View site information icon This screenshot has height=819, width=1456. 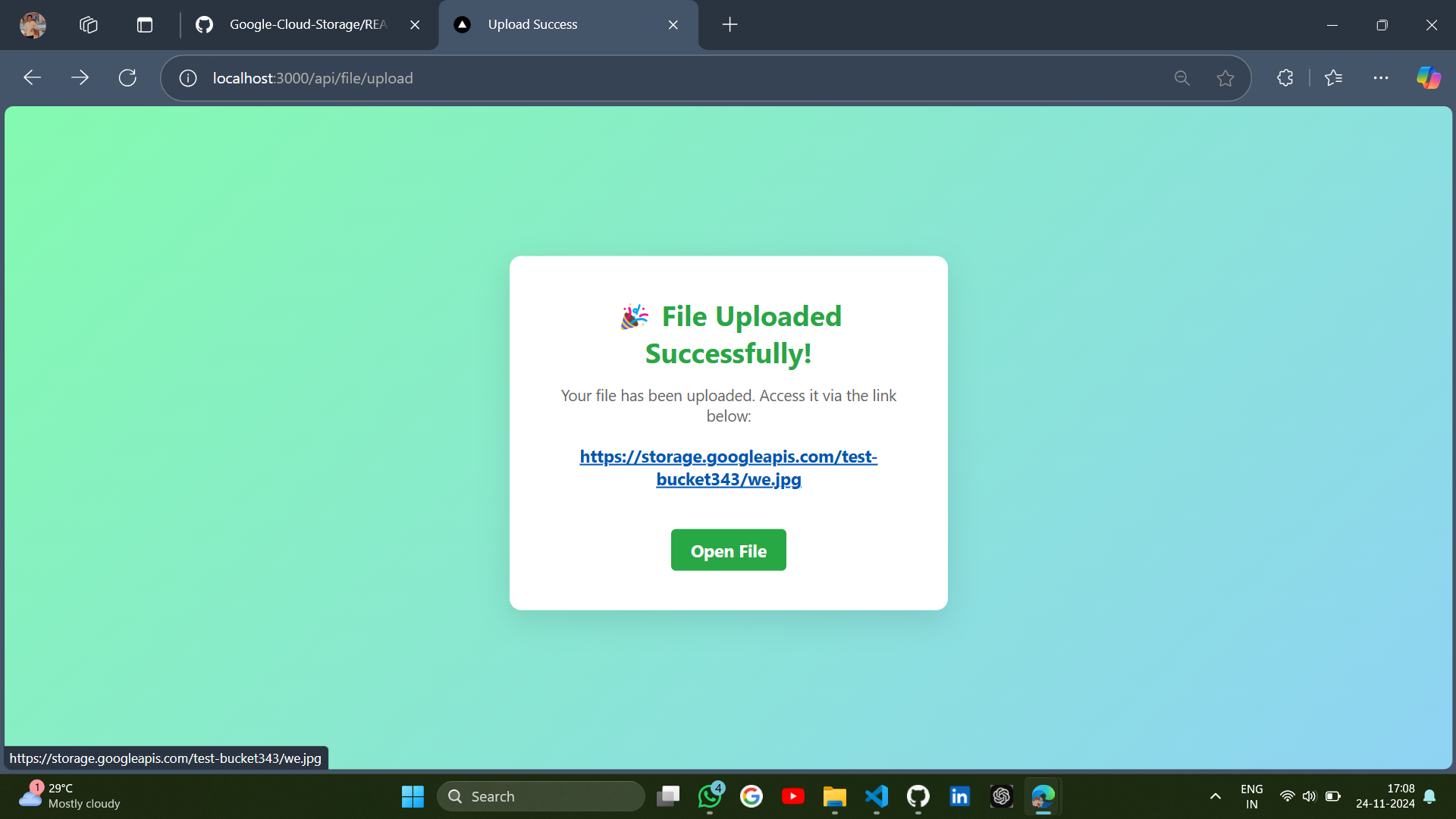[188, 78]
